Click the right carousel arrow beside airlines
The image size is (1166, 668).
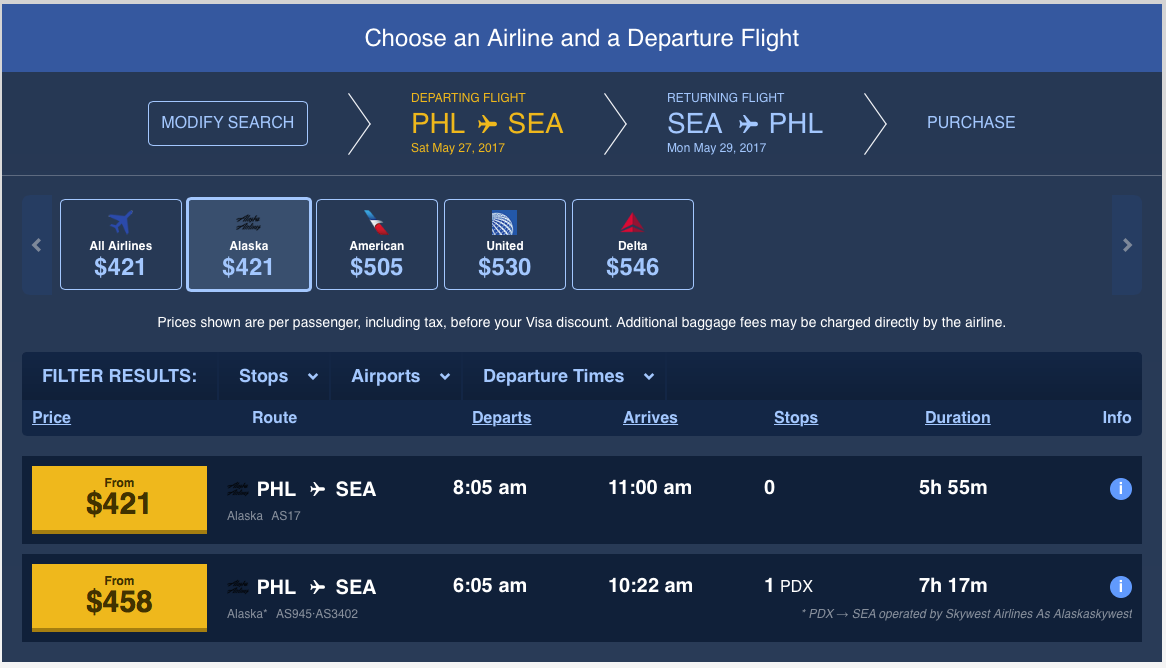tap(1127, 245)
